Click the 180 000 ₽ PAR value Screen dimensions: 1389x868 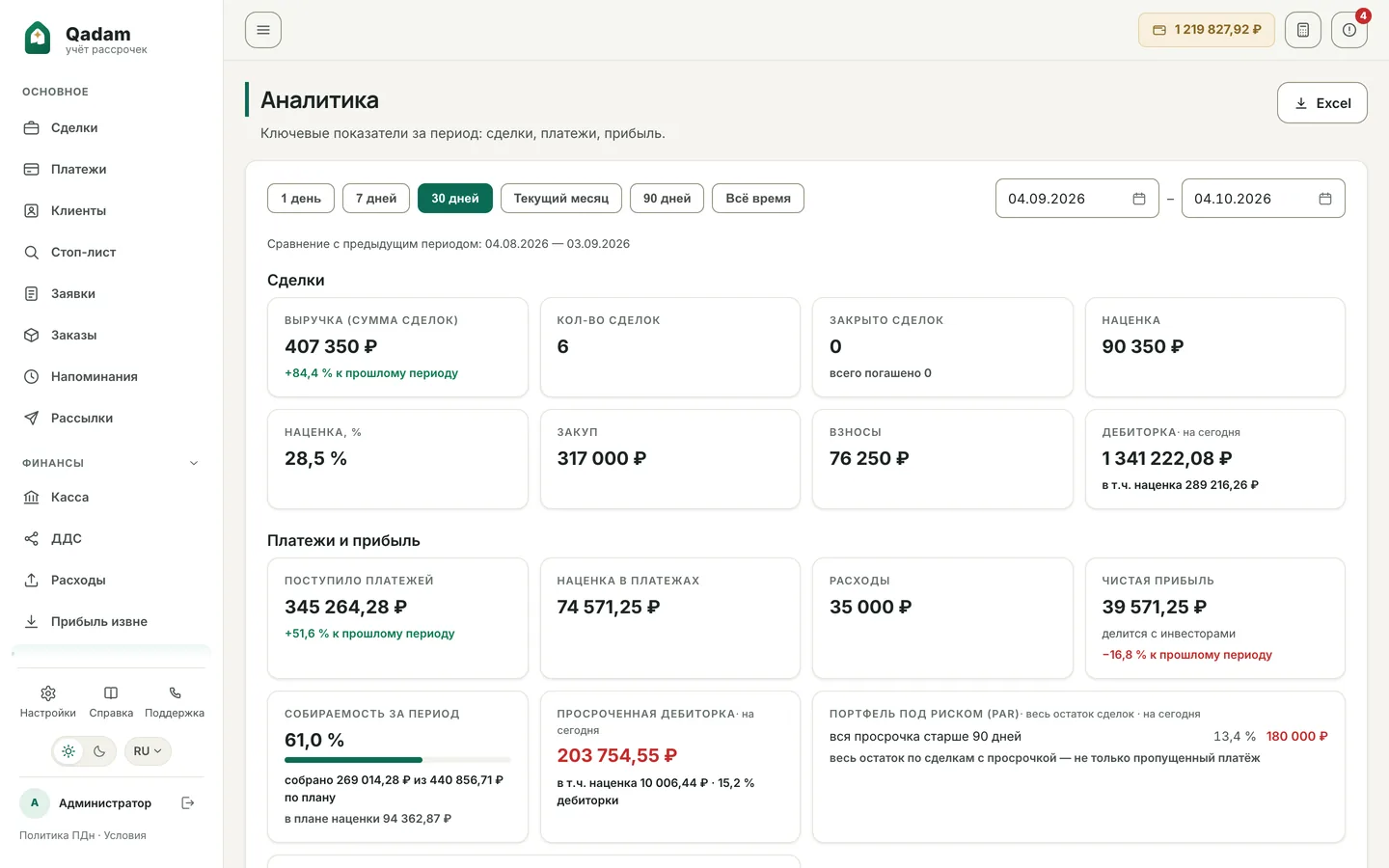1296,736
